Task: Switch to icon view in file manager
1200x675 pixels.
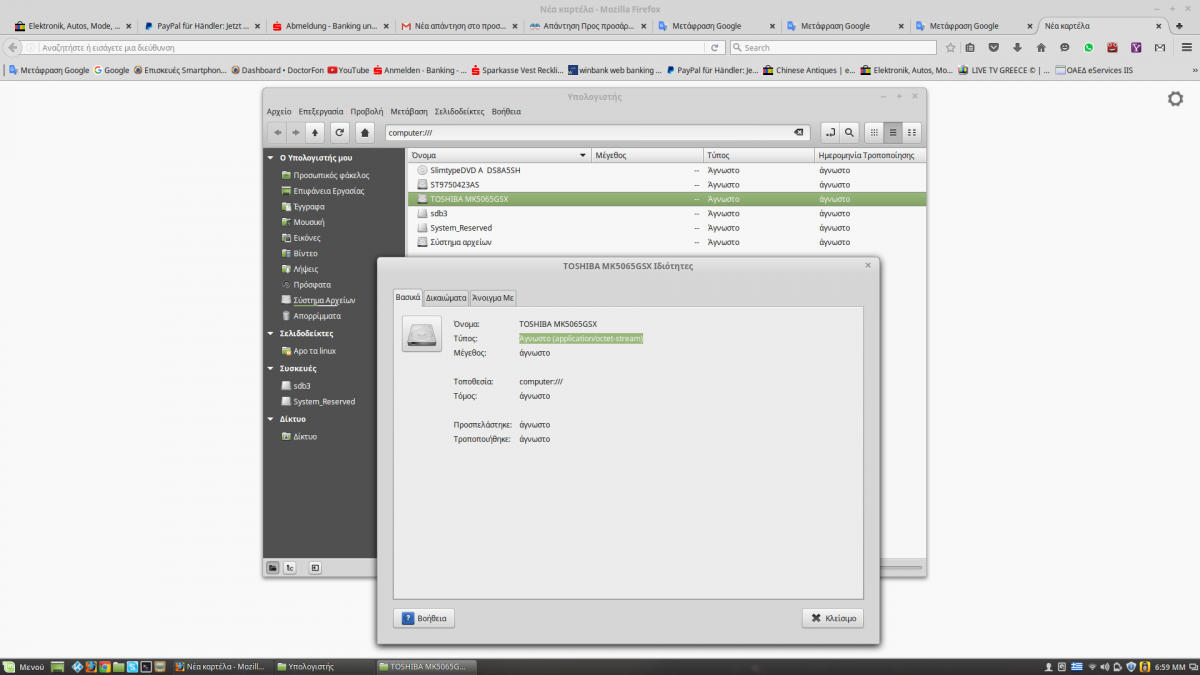Action: point(874,132)
